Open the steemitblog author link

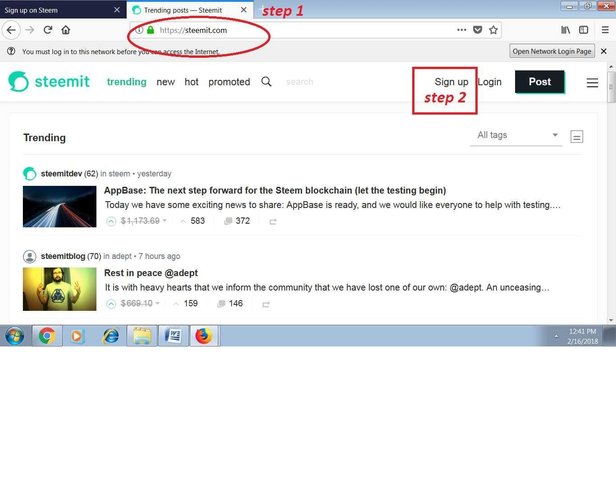[x=63, y=256]
